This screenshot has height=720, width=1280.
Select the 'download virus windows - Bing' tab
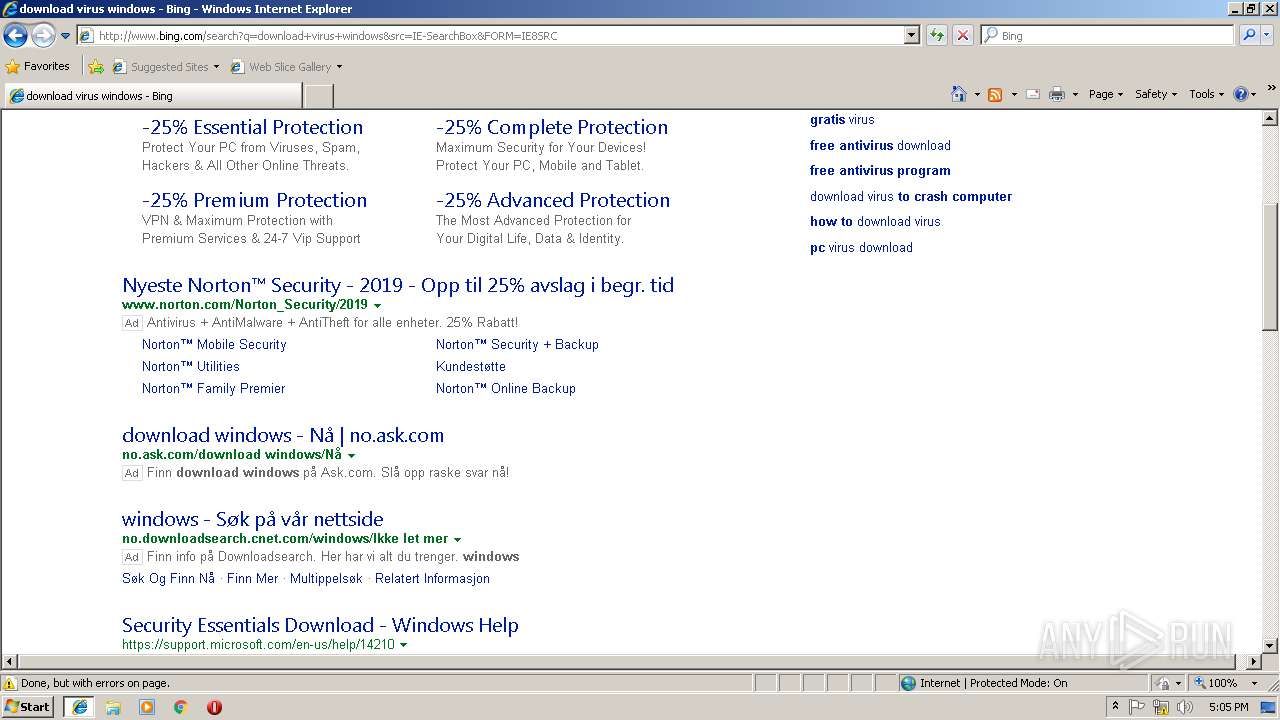(152, 96)
